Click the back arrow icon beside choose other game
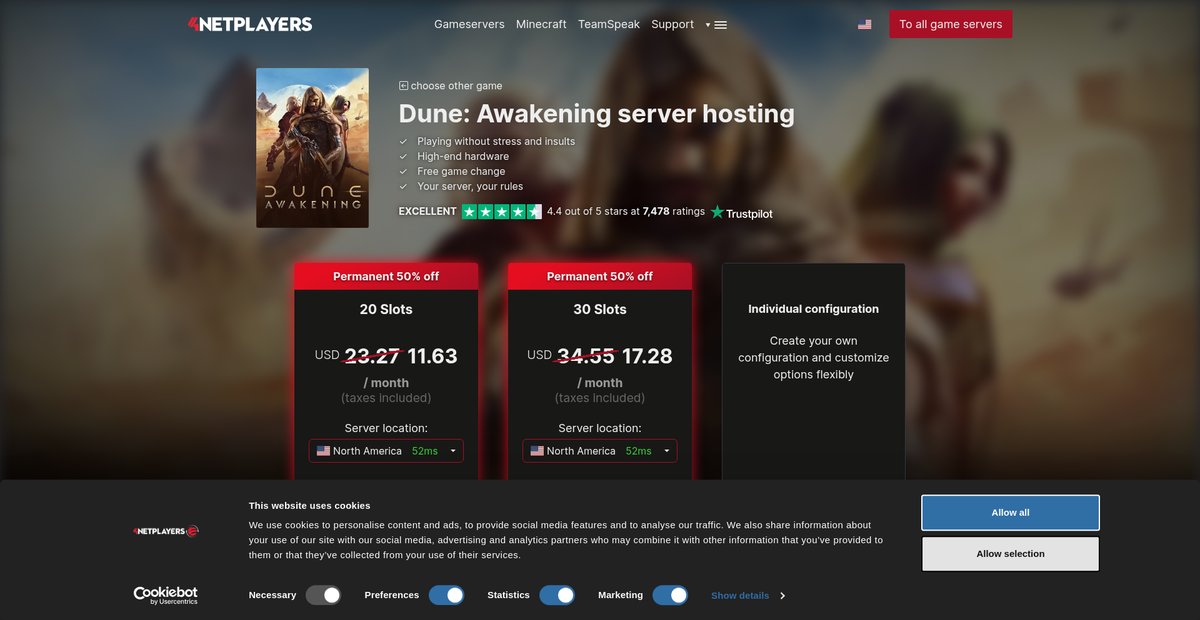1200x620 pixels. 403,86
